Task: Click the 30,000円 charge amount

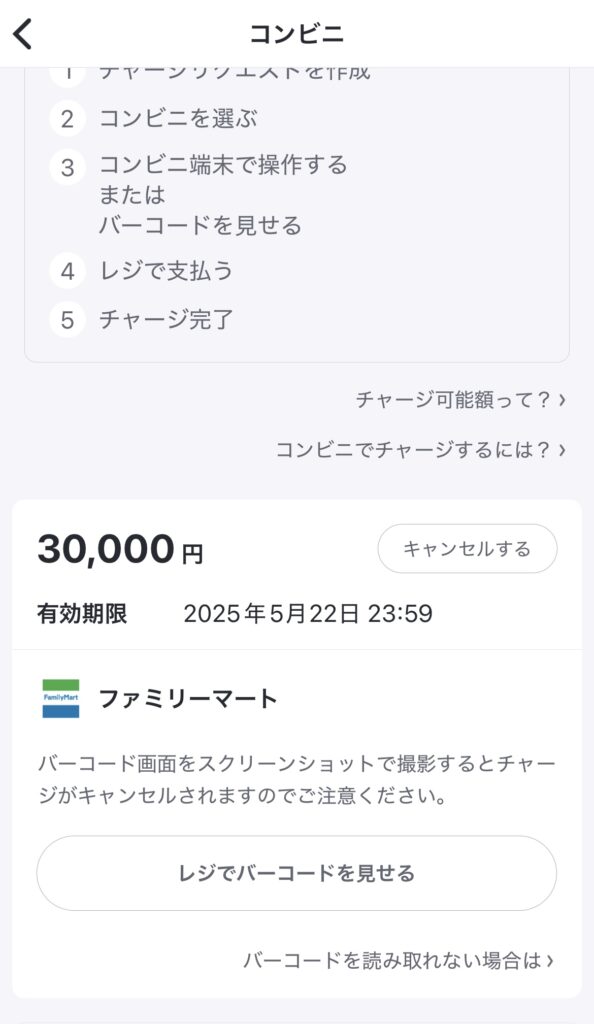Action: pos(110,548)
